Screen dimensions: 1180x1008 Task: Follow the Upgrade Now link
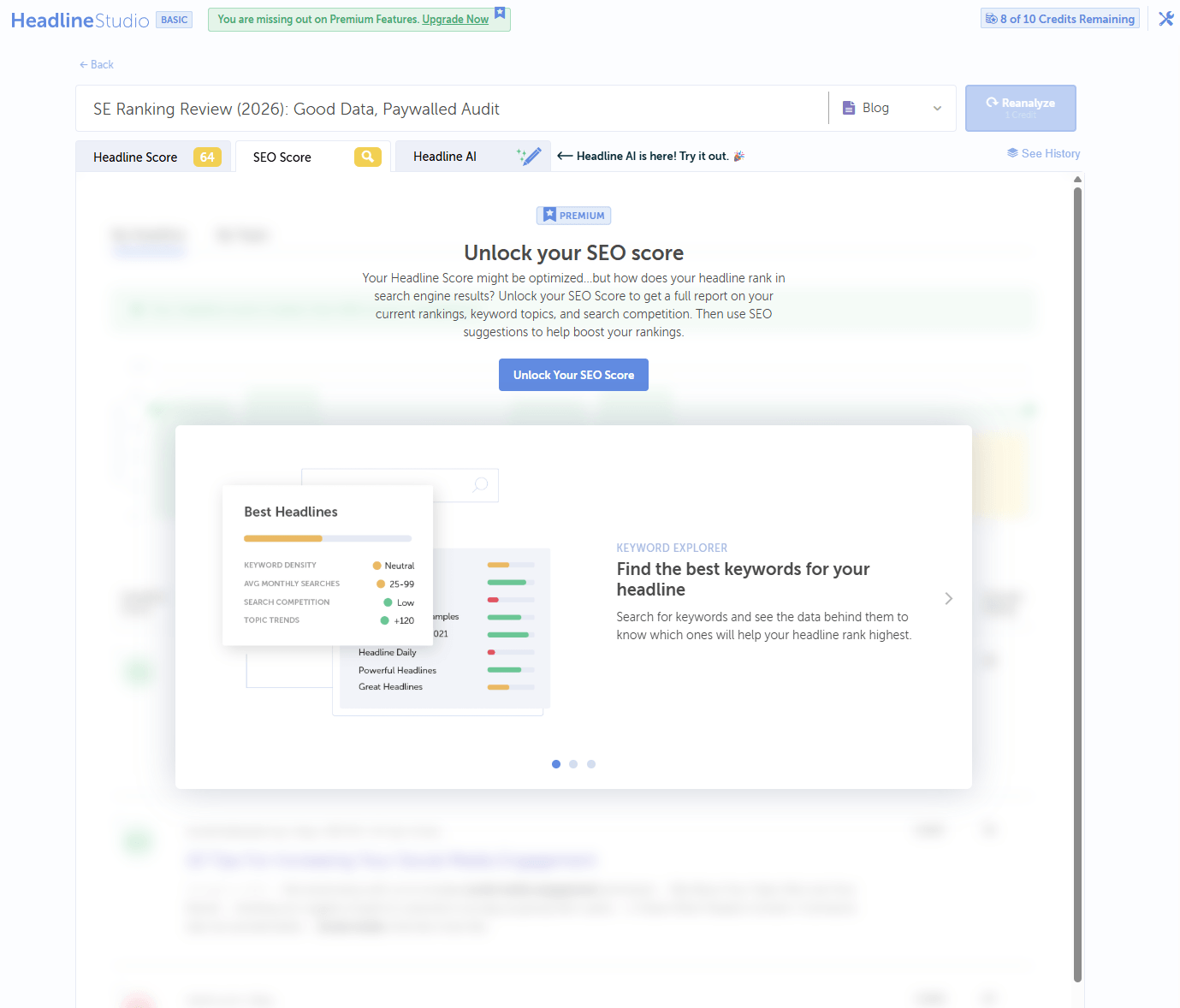point(455,19)
